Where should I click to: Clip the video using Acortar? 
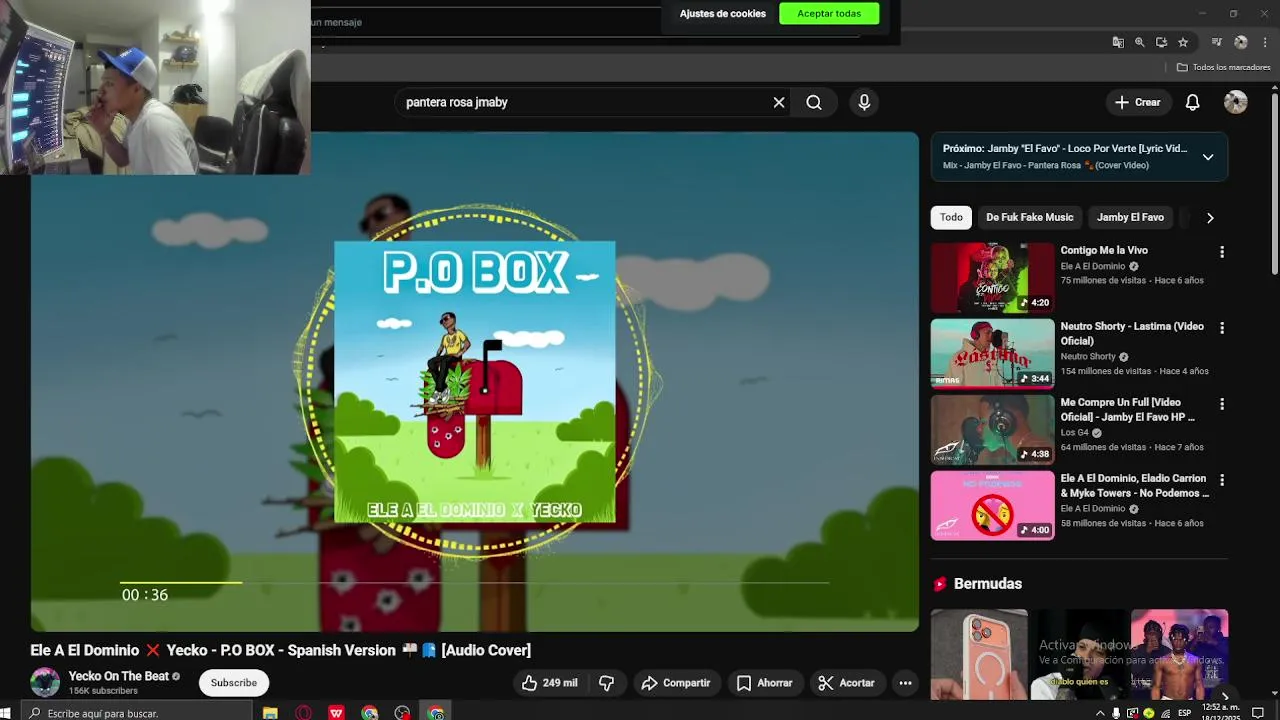click(846, 683)
